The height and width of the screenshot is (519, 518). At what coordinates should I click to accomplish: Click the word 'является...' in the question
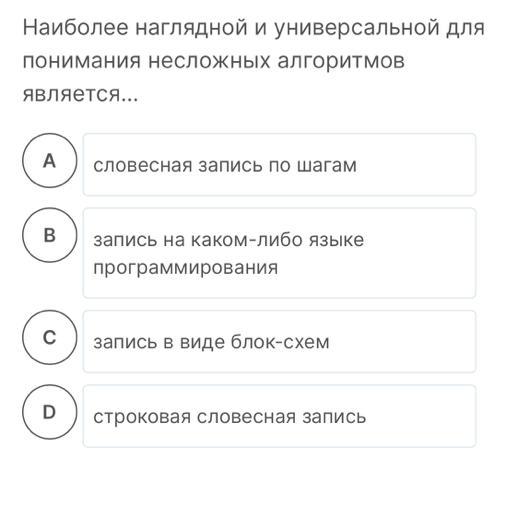[80, 94]
